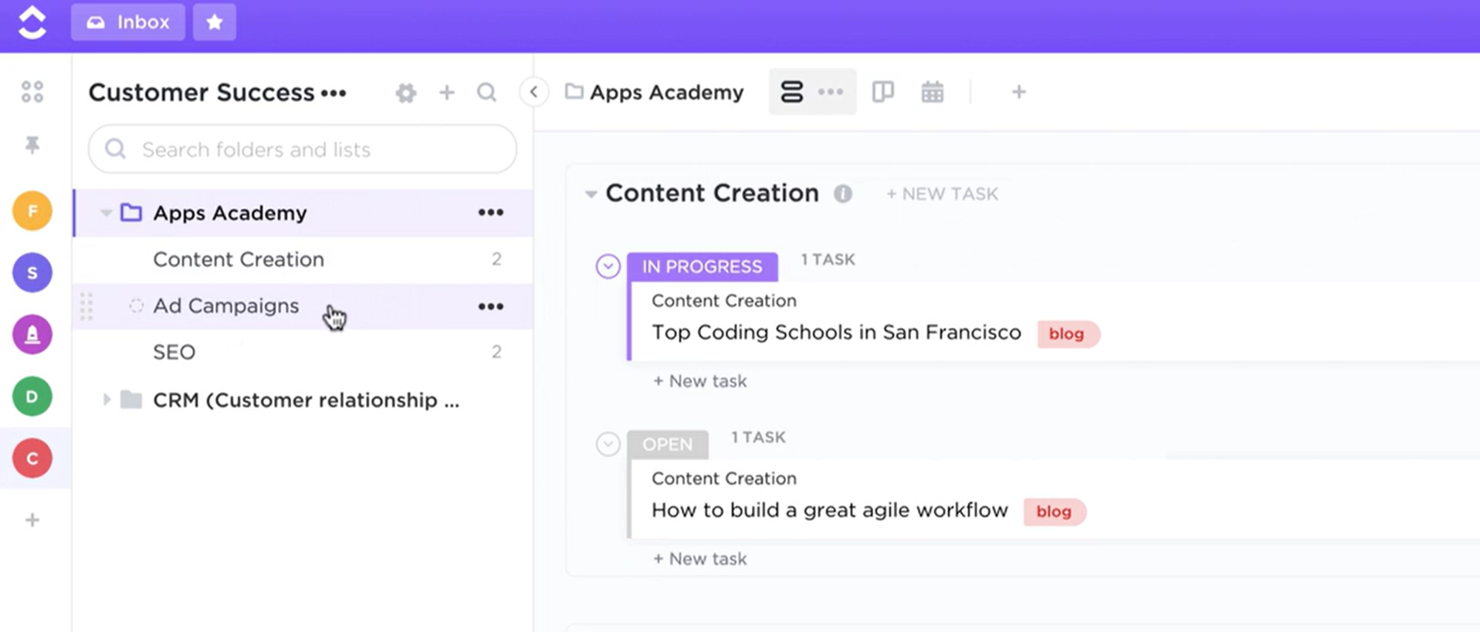Viewport: 1480px width, 632px height.
Task: Switch to Board view for Apps Academy
Action: 883,91
